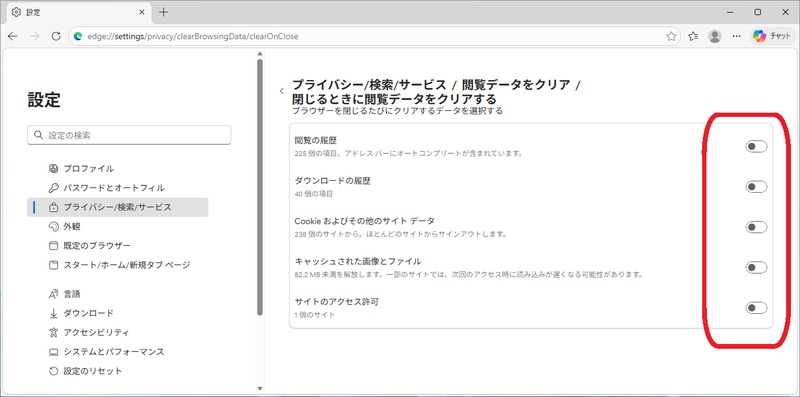
Task: Click the プロファイル sidebar icon
Action: (54, 168)
